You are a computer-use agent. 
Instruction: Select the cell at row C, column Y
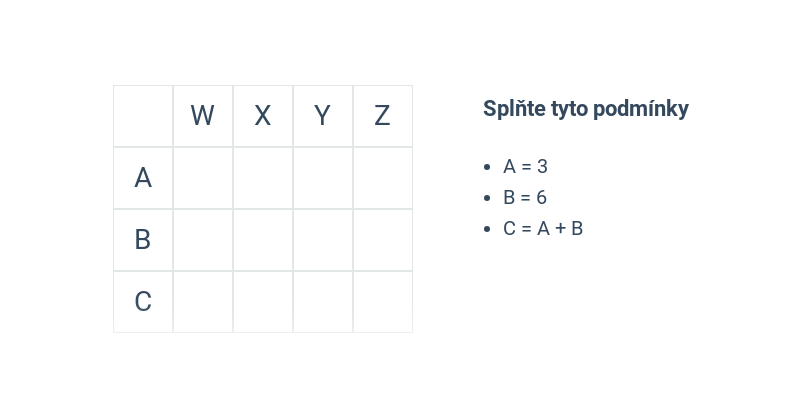323,302
